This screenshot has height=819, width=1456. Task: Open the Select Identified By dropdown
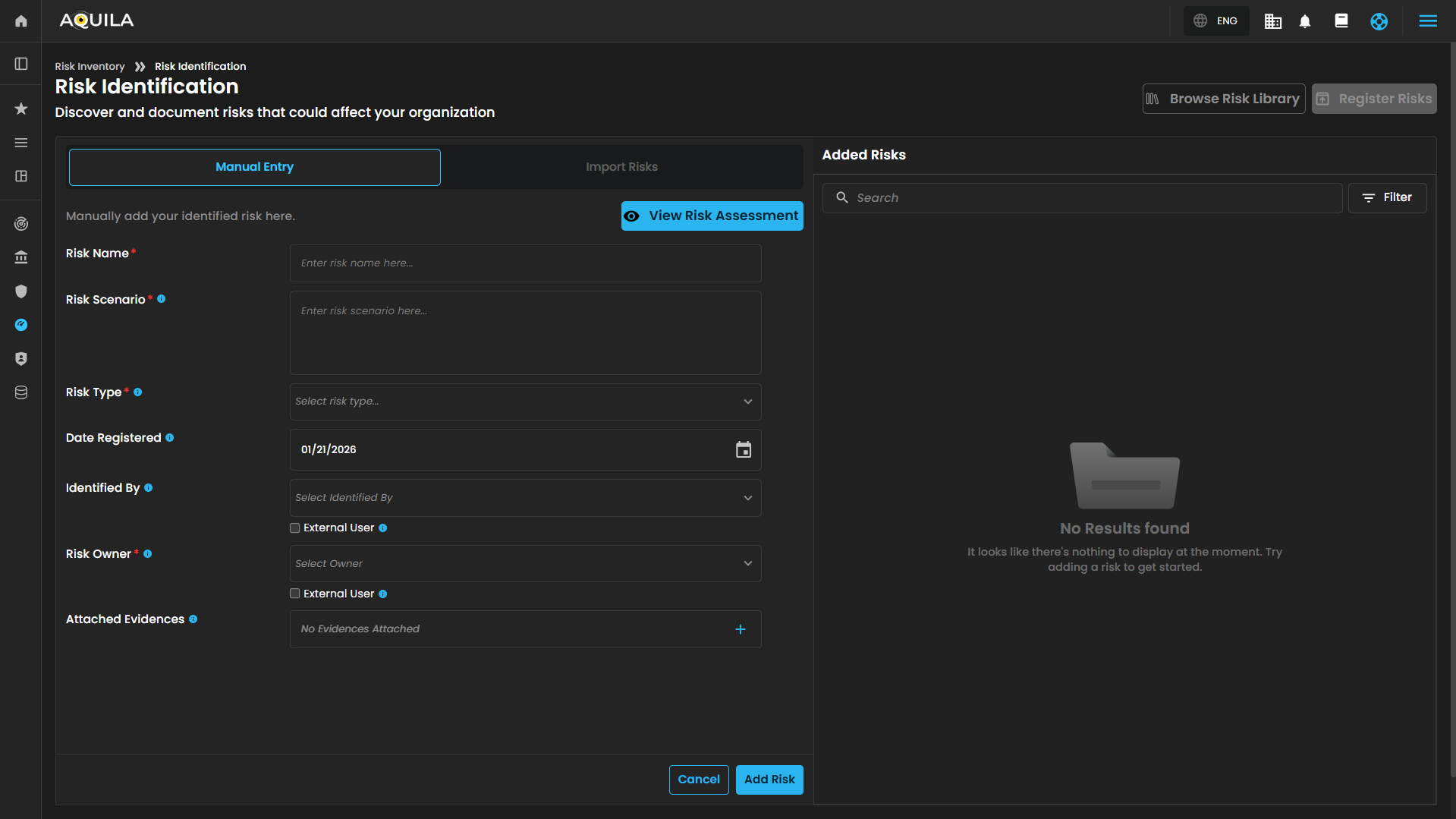tap(525, 498)
